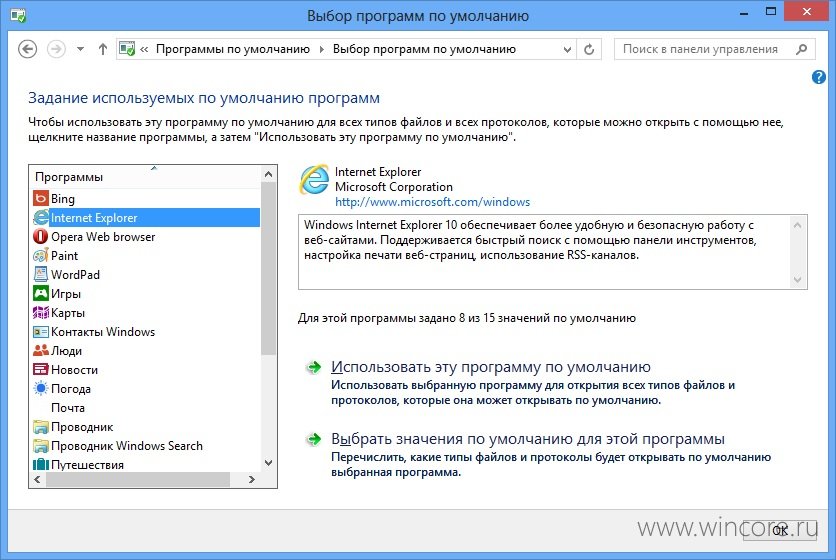Click the program list scroll left arrow
Viewport: 836px width, 560px height.
pos(37,479)
